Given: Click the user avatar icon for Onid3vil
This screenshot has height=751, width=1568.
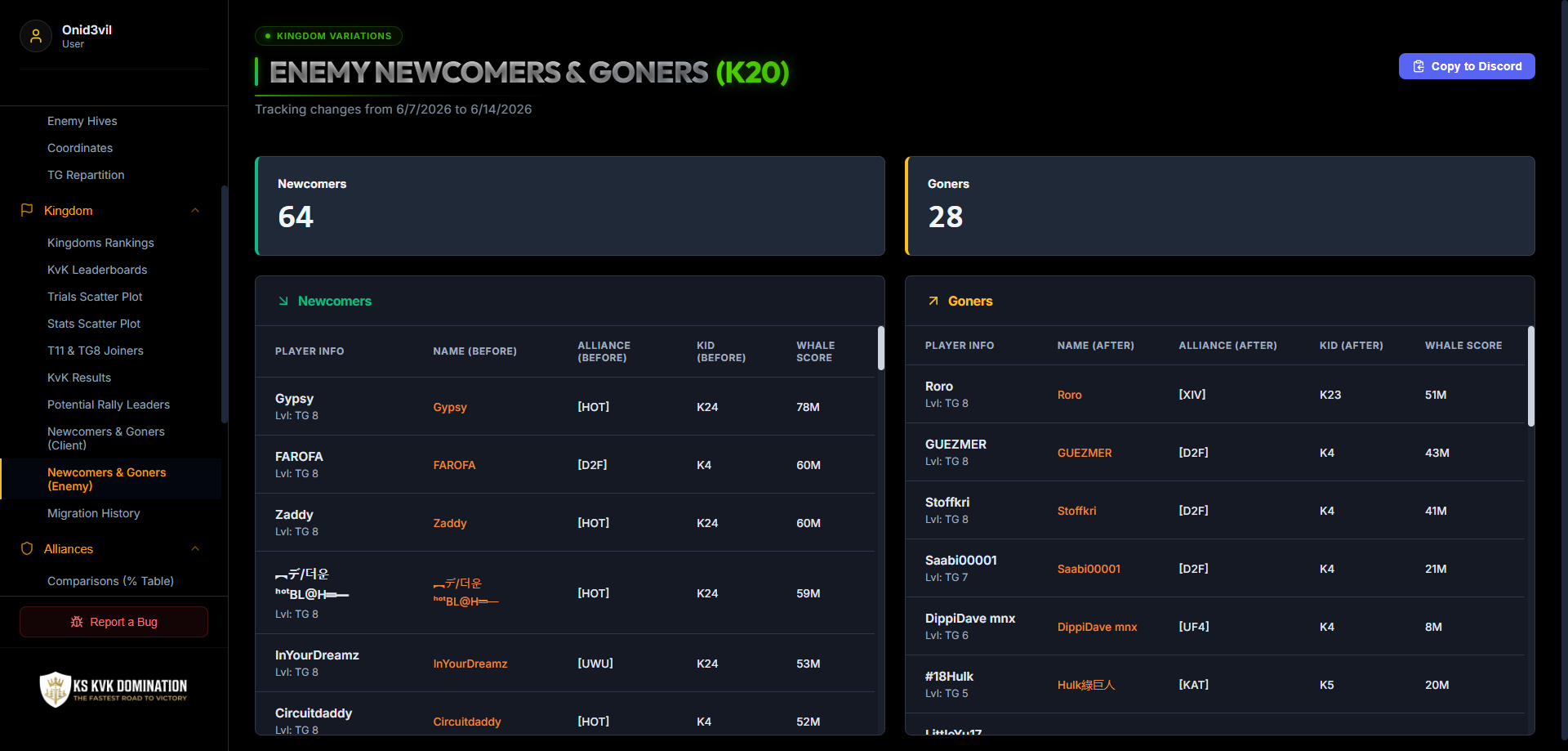Looking at the screenshot, I should [x=36, y=36].
